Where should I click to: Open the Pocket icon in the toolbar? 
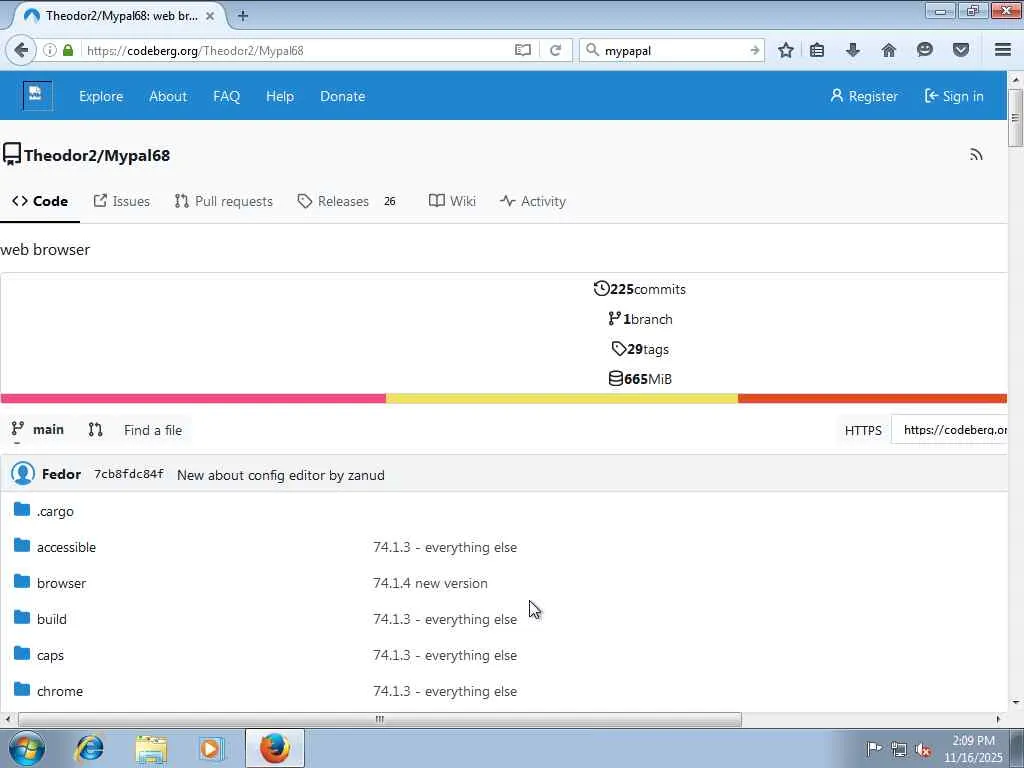coord(961,50)
